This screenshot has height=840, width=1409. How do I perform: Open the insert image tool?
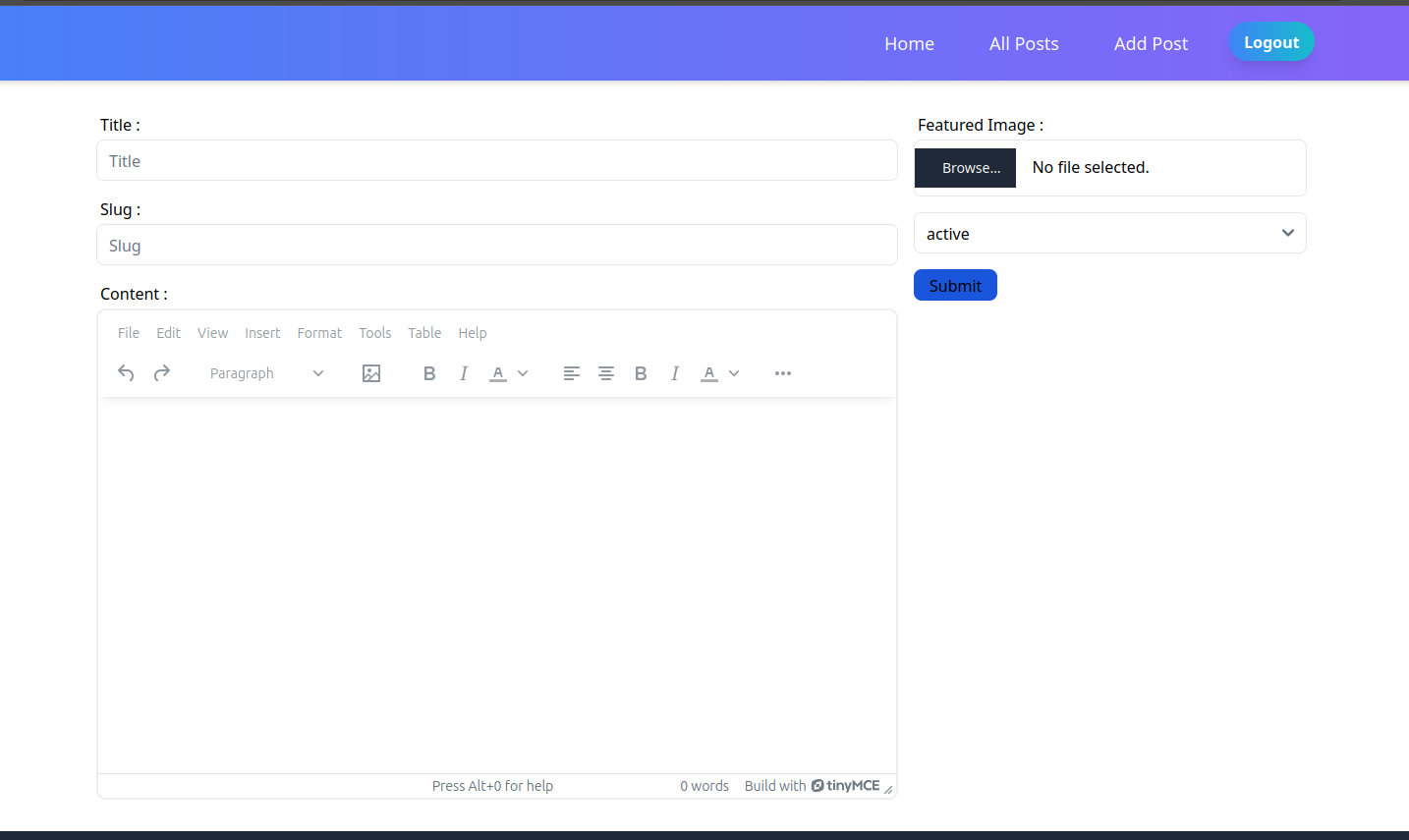point(371,373)
